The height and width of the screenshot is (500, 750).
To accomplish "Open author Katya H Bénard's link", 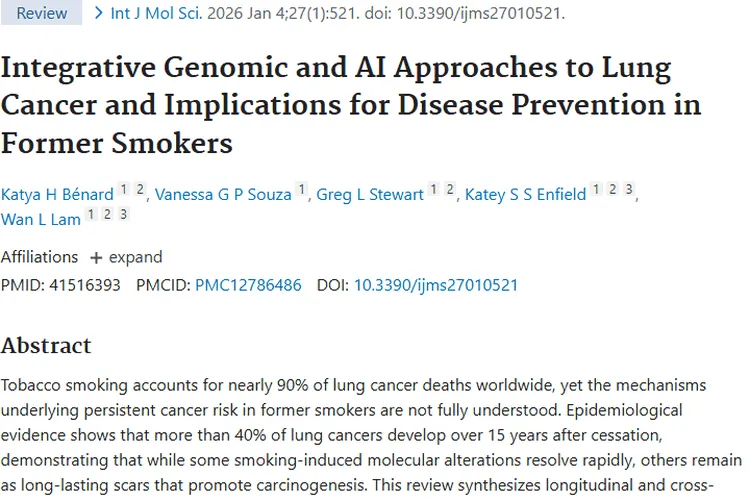I will (x=56, y=195).
